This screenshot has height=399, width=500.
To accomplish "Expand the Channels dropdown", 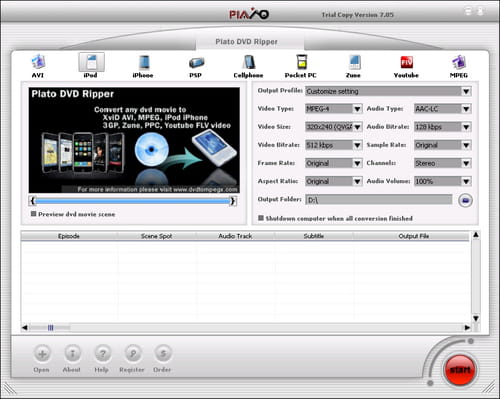I will [466, 163].
